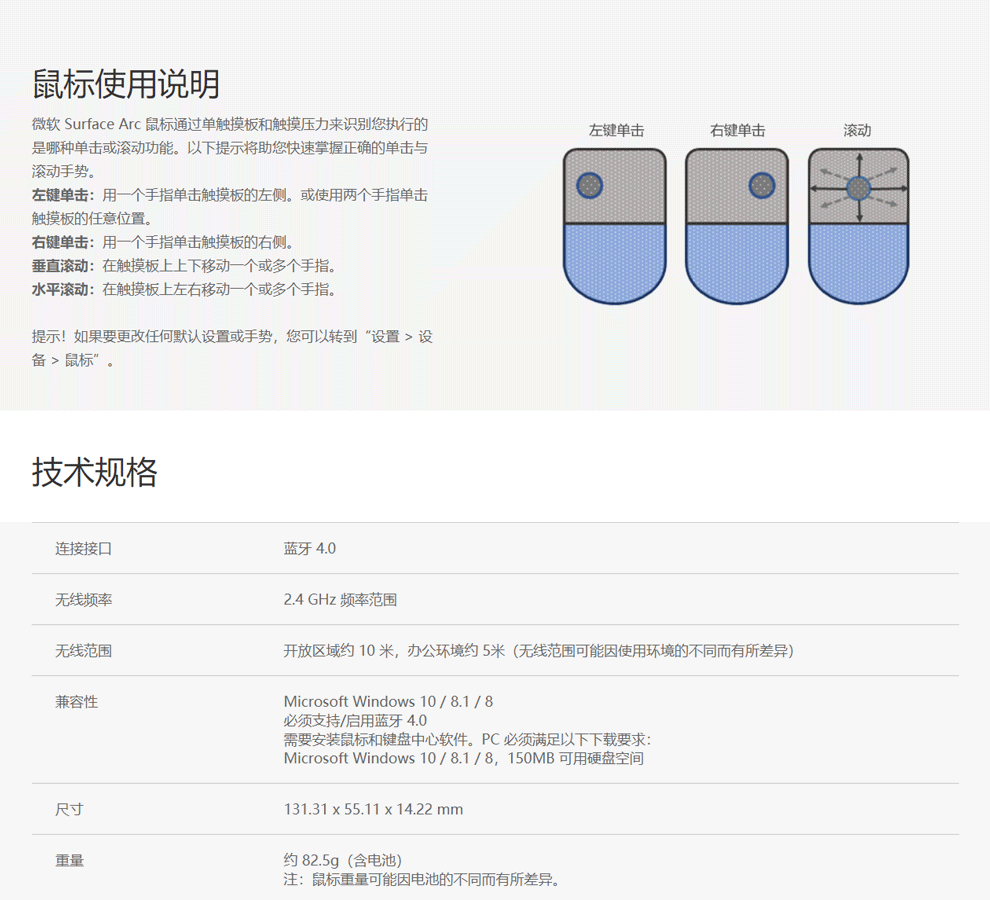Click the 连接接口 row label
This screenshot has width=990, height=900.
tap(83, 548)
